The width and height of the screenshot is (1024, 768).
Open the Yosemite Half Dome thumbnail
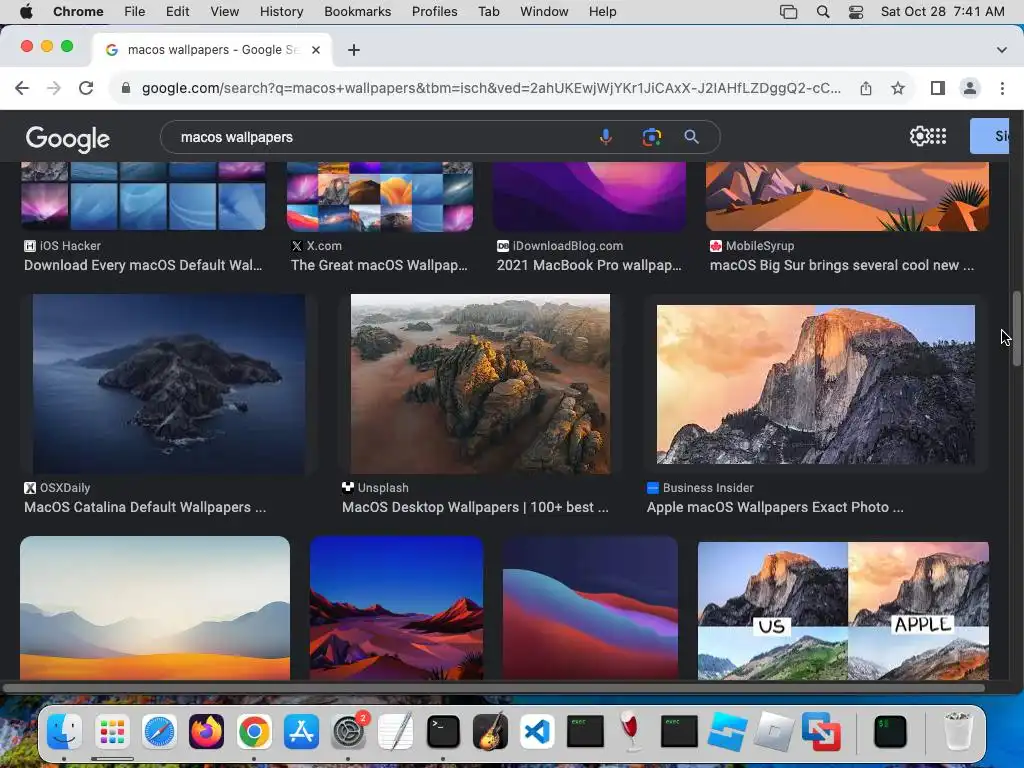click(x=816, y=384)
